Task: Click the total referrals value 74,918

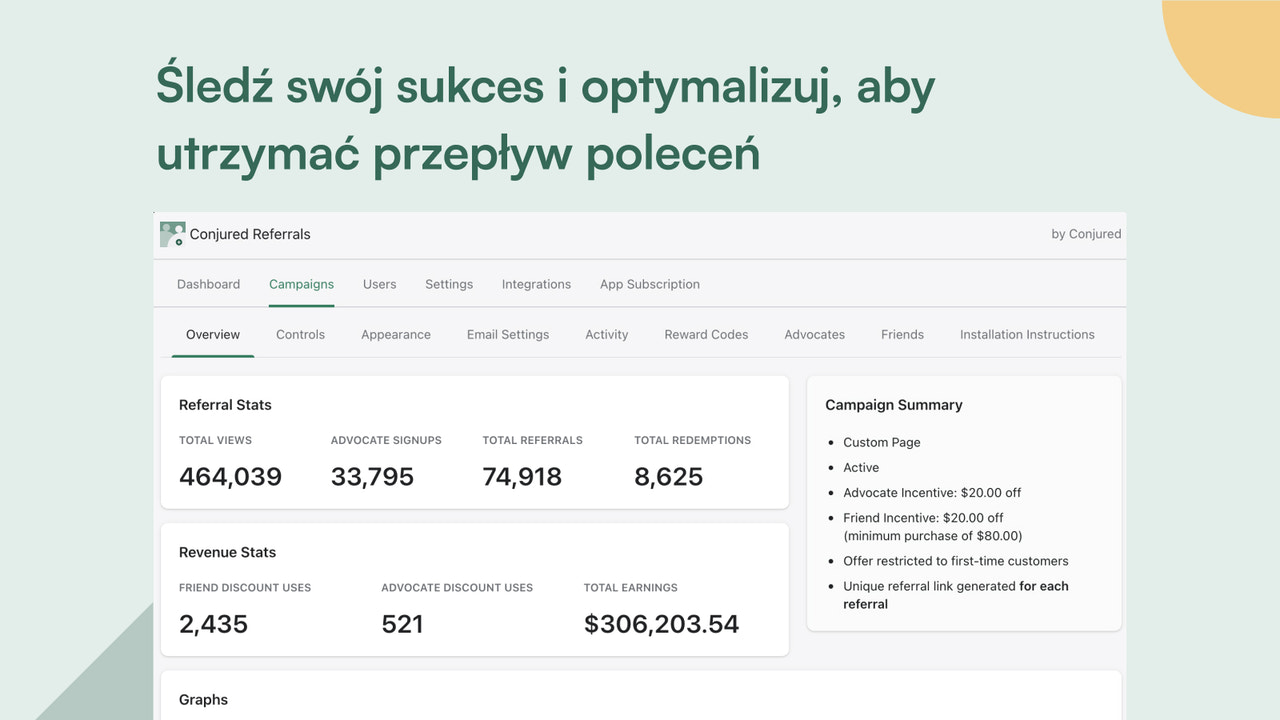Action: point(522,477)
